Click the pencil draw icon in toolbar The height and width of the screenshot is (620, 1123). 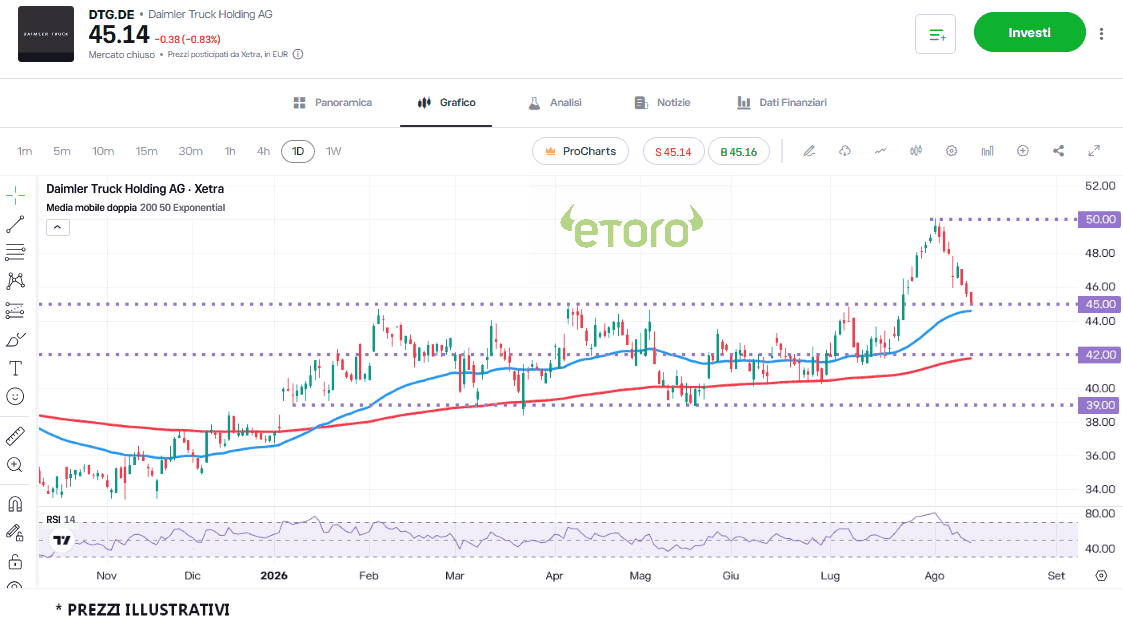(809, 151)
